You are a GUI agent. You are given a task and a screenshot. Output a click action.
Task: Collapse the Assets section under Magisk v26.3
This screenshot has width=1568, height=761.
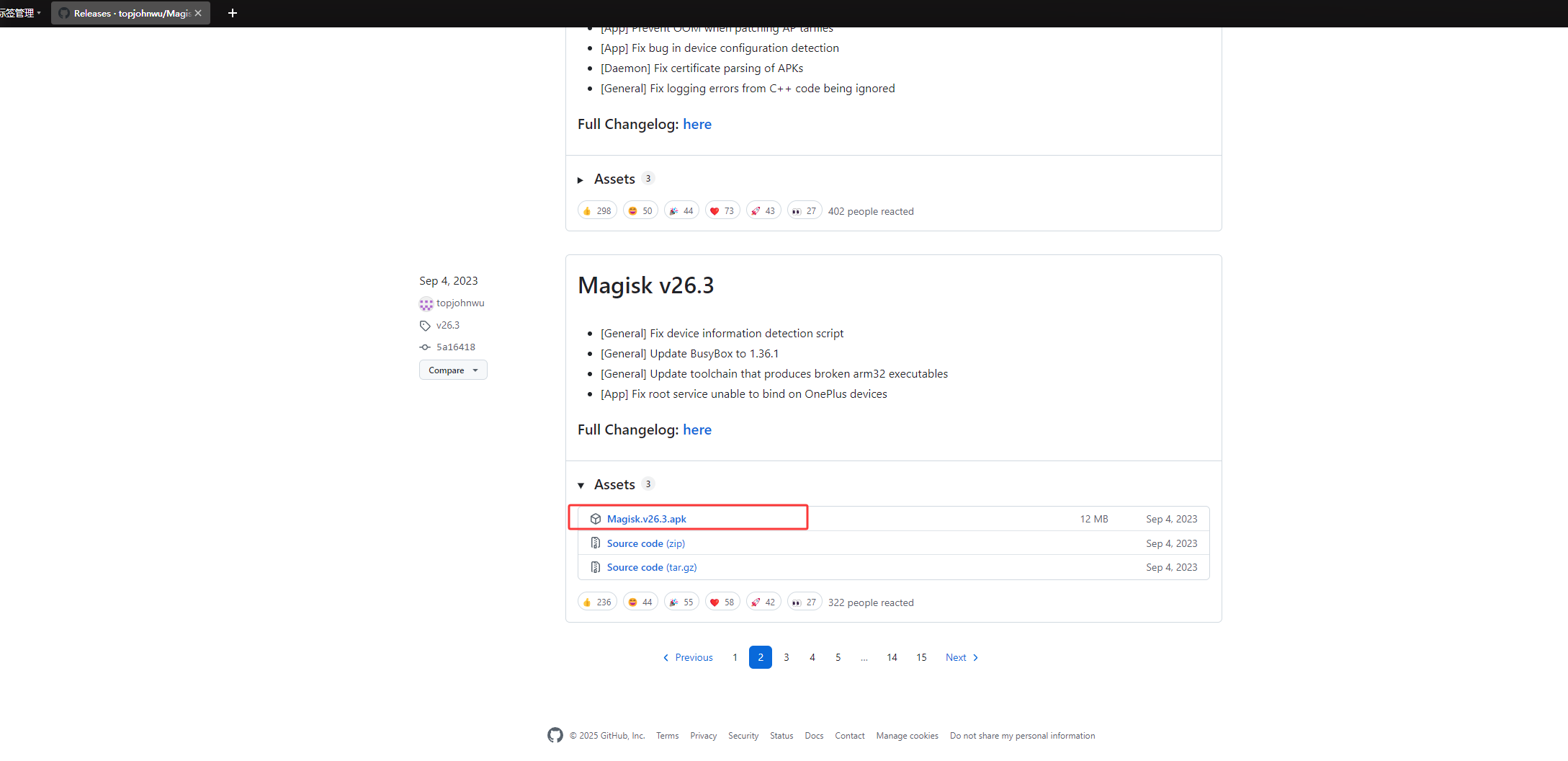click(607, 484)
